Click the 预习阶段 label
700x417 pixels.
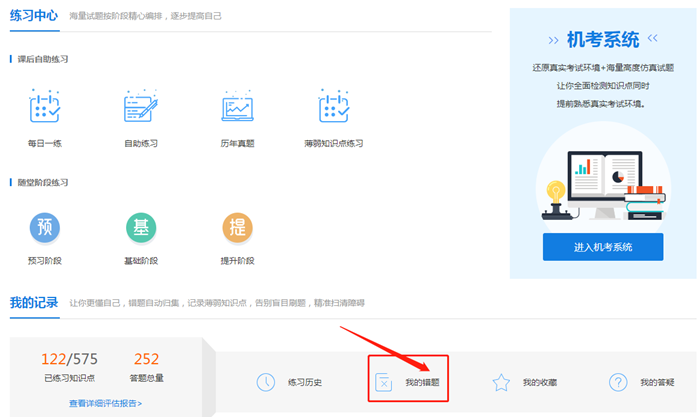click(x=45, y=261)
